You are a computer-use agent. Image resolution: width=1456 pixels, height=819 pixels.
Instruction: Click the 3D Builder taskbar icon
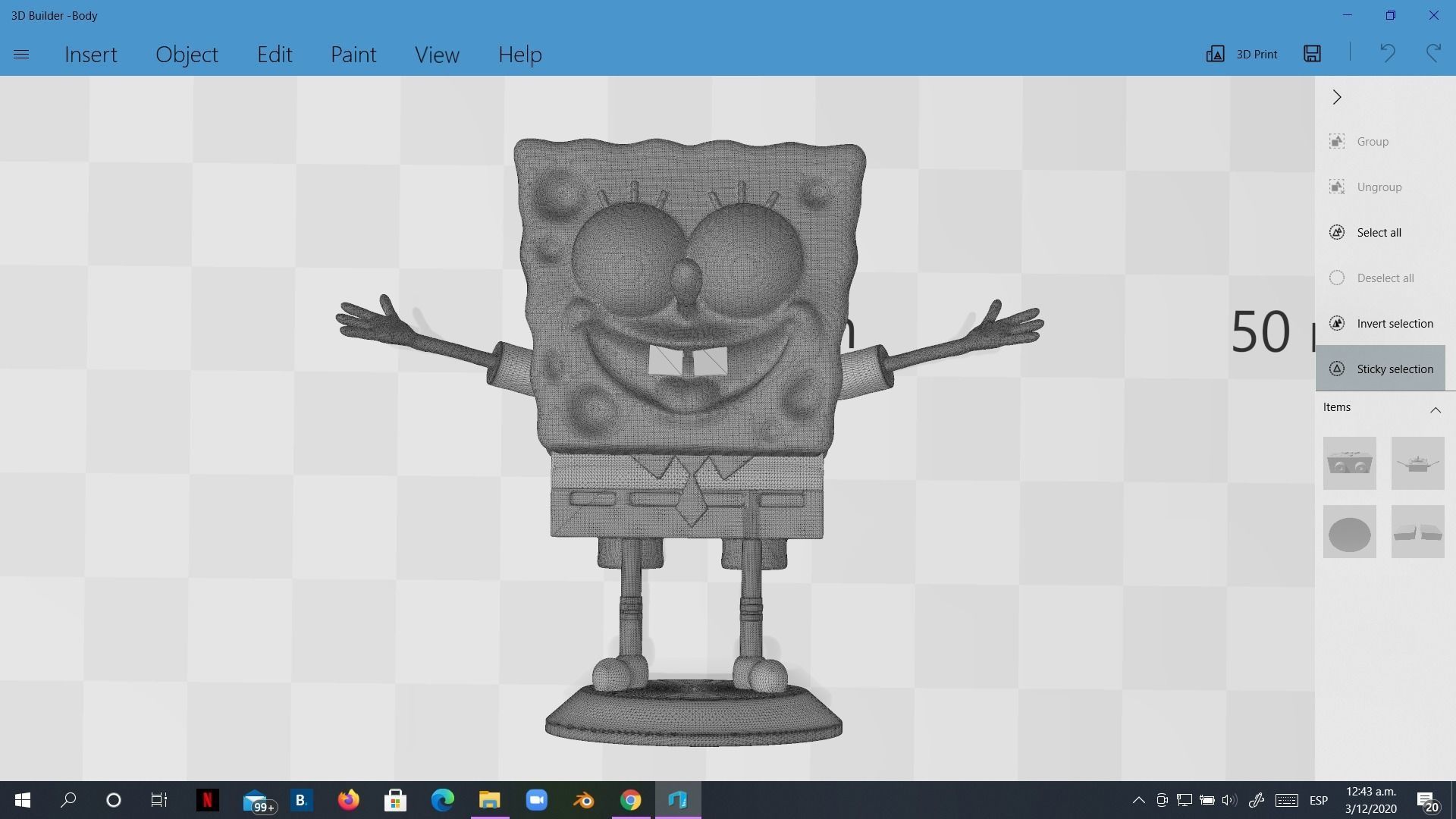(x=678, y=800)
